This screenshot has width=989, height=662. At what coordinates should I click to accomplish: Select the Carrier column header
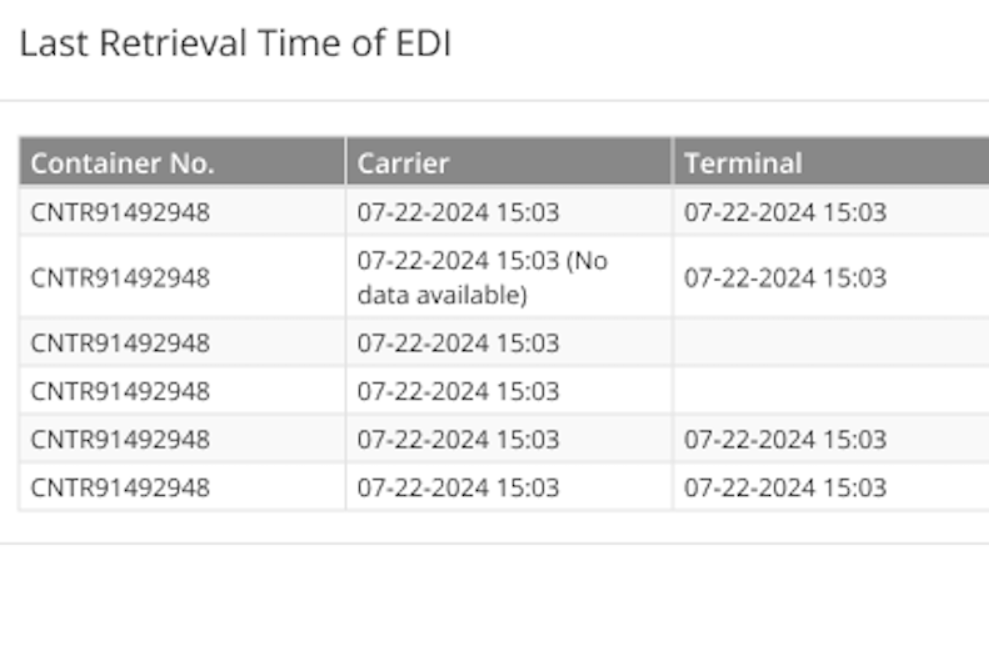tap(404, 163)
